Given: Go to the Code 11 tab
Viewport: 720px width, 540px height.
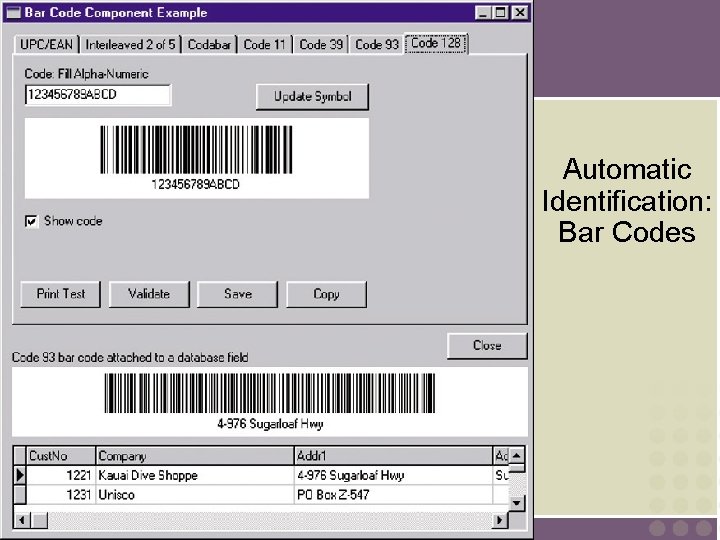Looking at the screenshot, I should click(264, 45).
